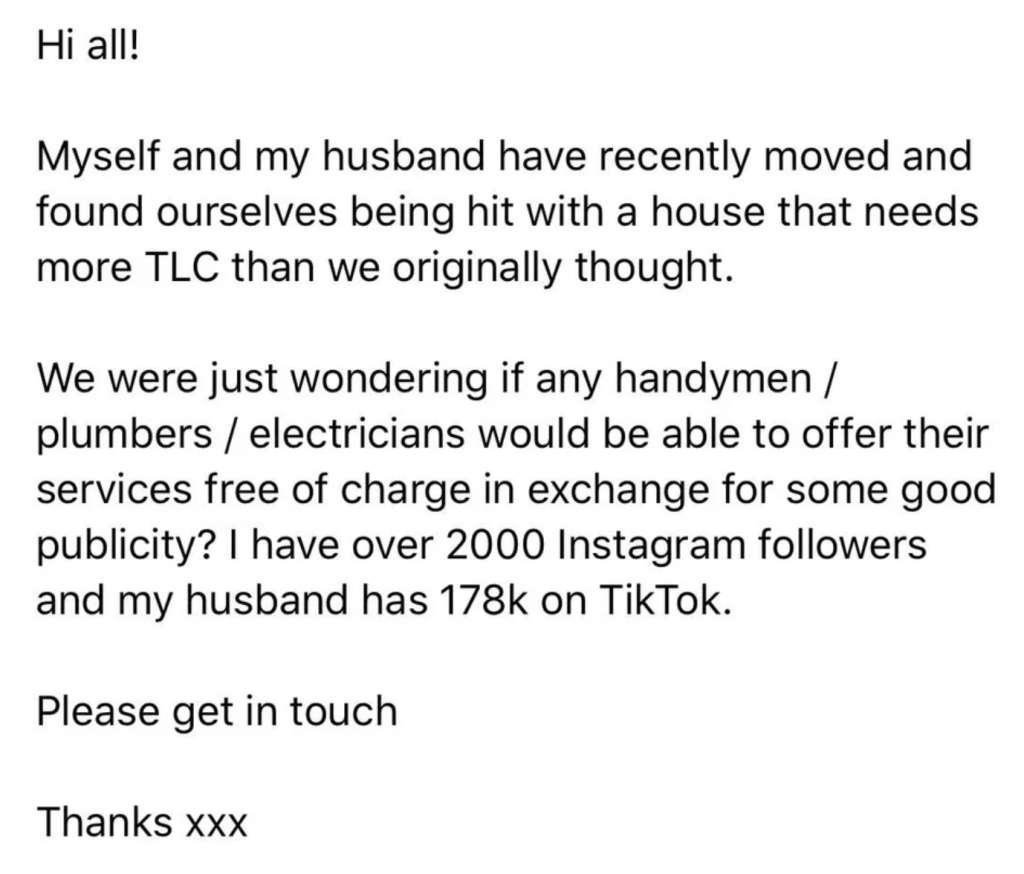Click the word 'Instagram'
This screenshot has height=874, width=1024.
[652, 547]
